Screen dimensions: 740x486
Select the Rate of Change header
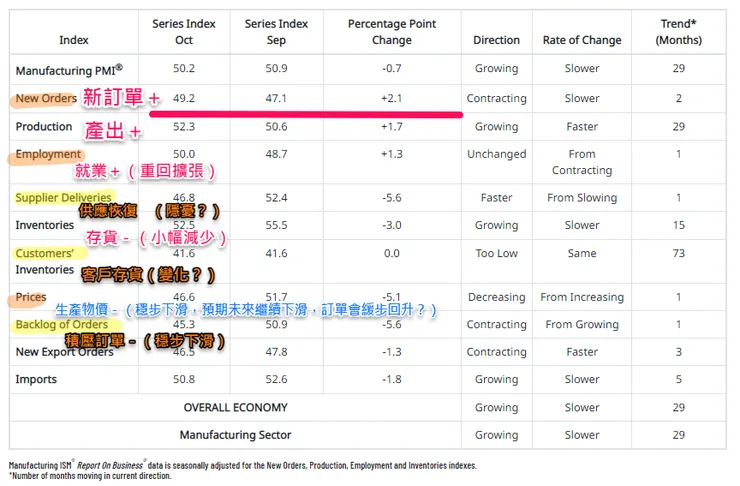click(x=582, y=41)
